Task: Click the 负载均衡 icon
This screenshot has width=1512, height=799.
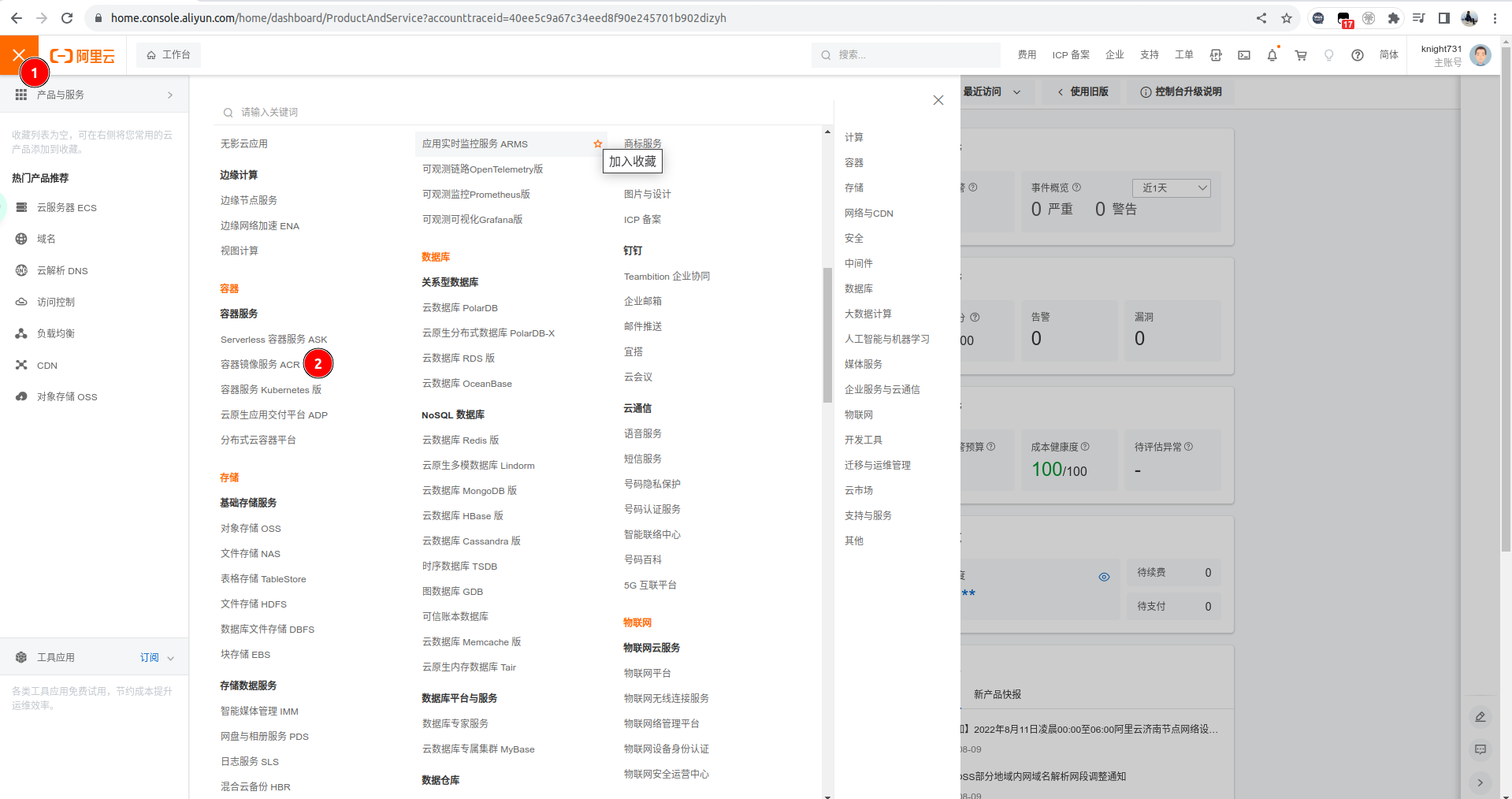Action: 21,333
